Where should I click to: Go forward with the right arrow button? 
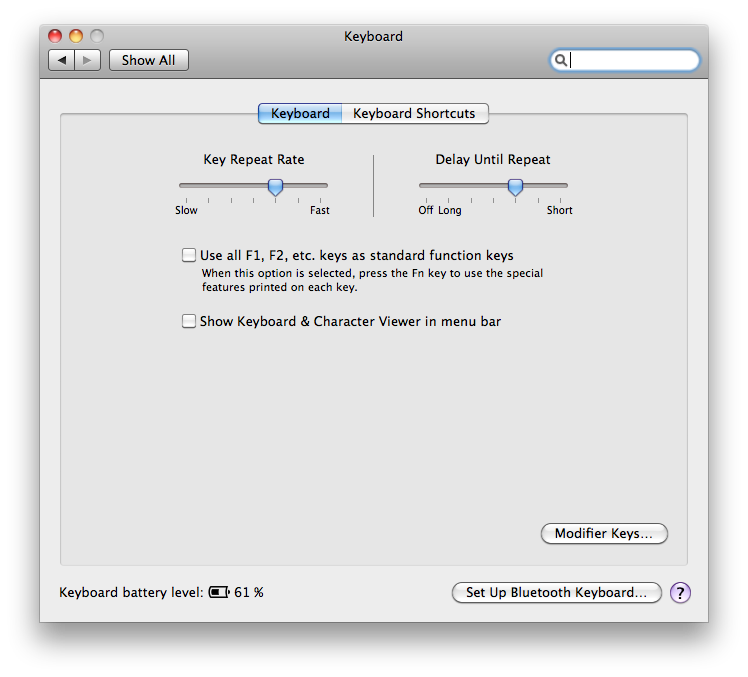point(87,60)
